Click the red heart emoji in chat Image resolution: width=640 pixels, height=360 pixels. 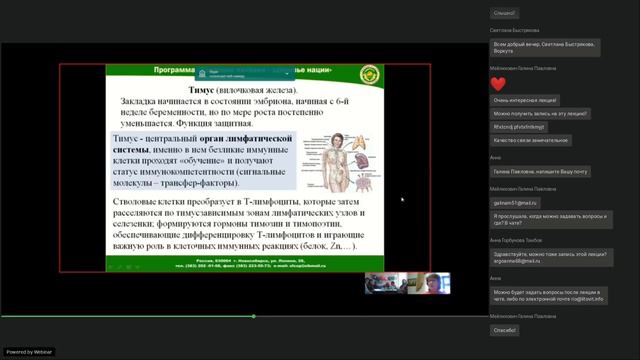point(498,84)
